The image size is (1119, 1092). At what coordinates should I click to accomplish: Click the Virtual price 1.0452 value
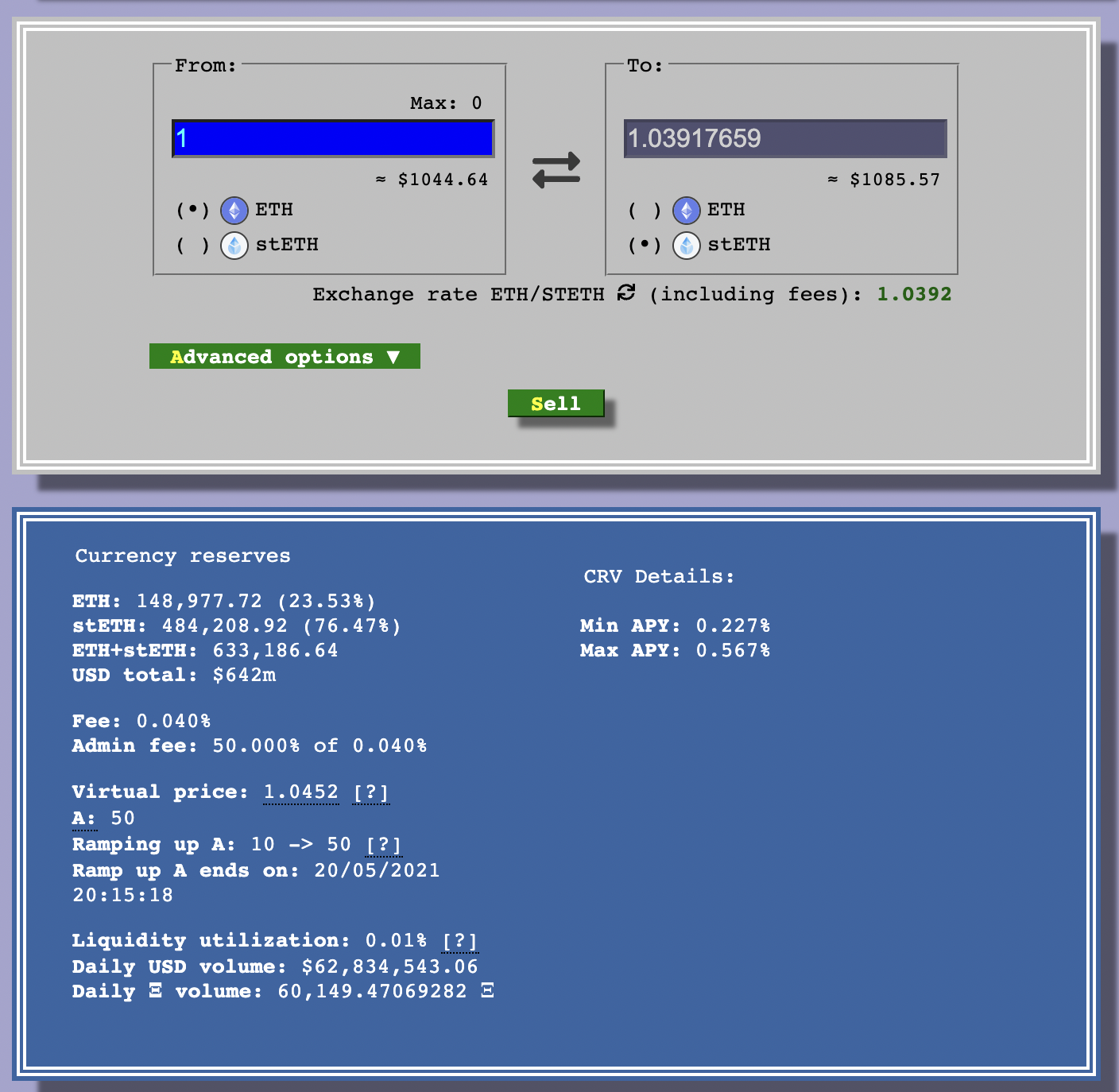coord(301,792)
